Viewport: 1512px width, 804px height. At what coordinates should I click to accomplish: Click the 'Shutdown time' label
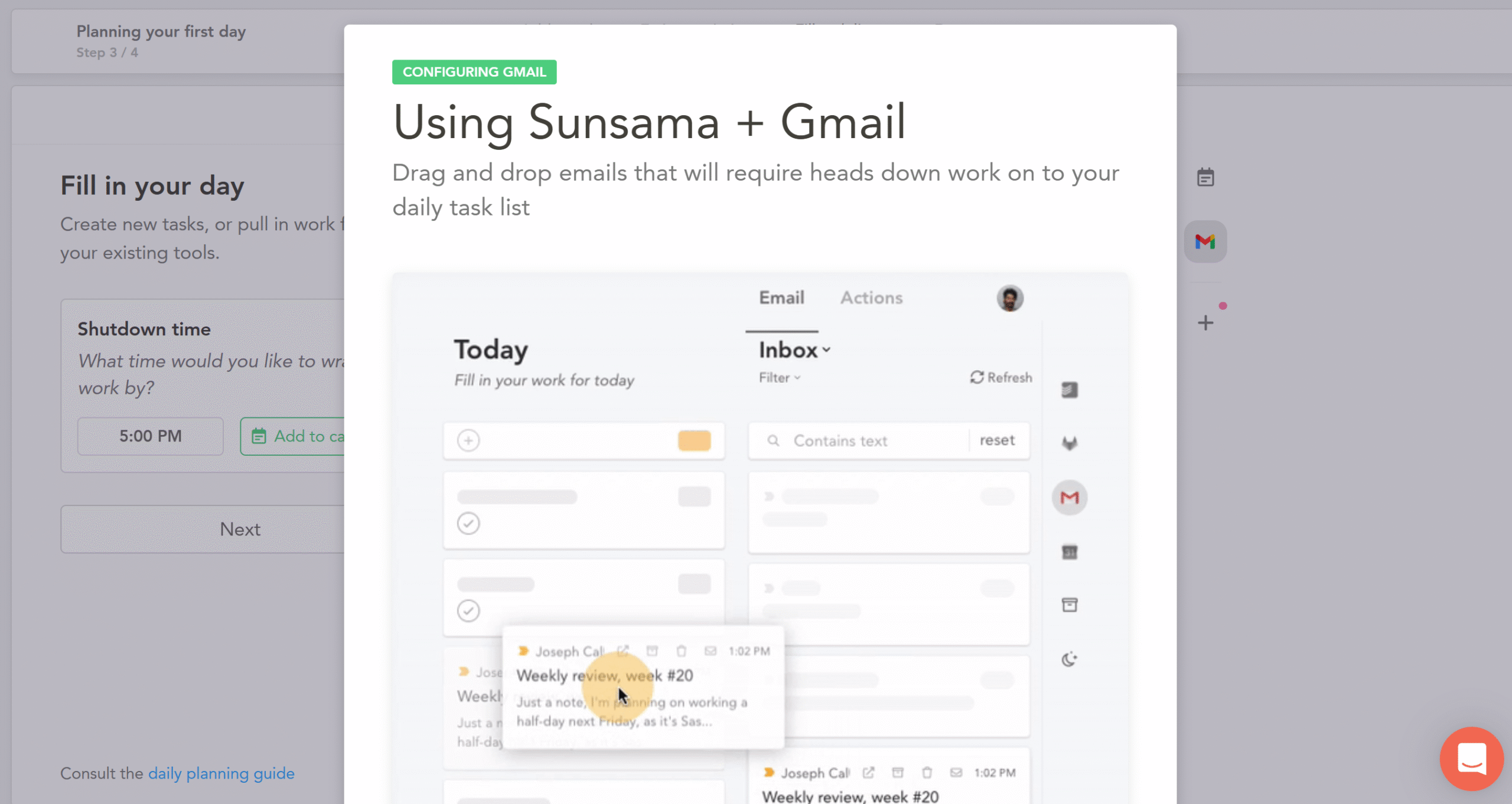[144, 329]
